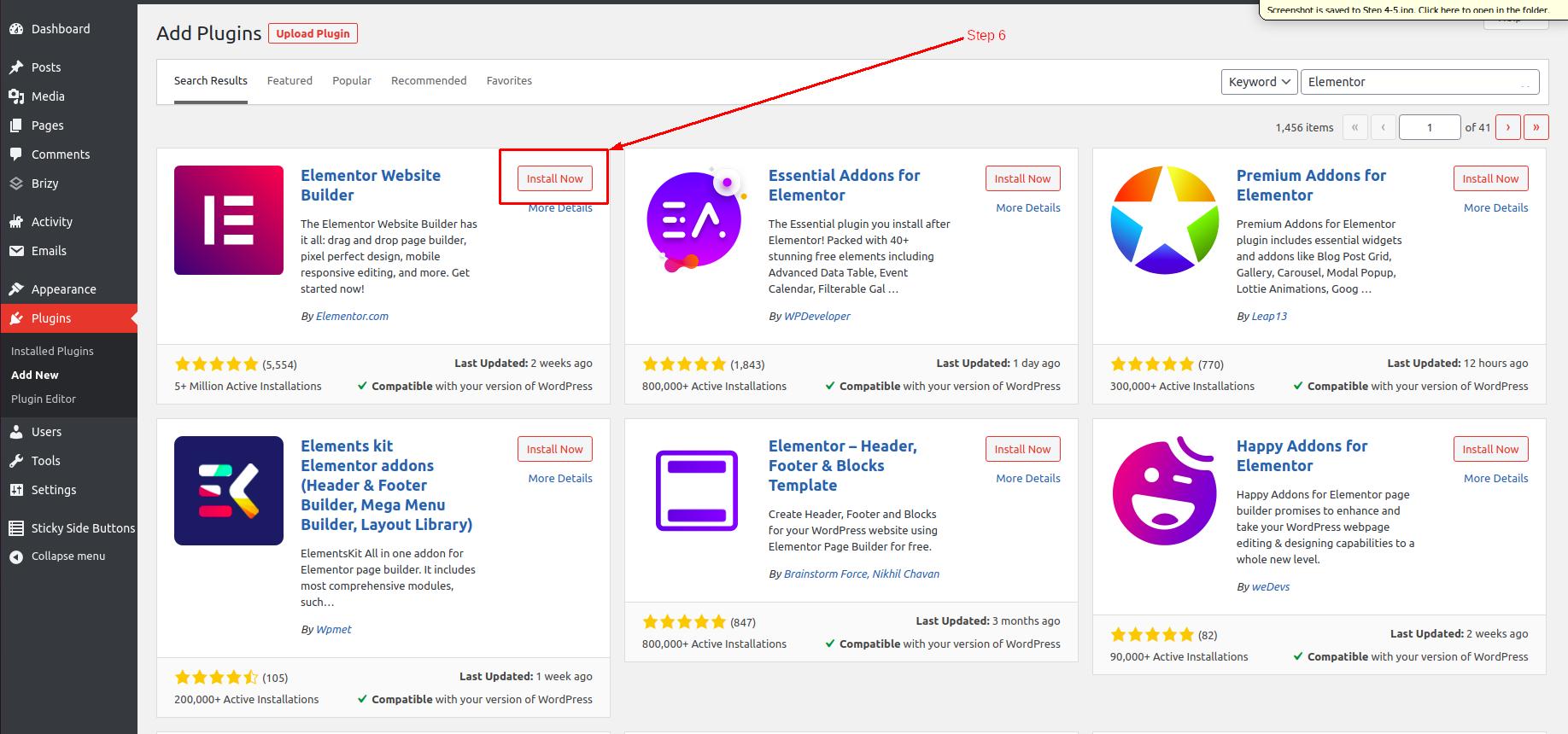The image size is (1568, 734).
Task: Click the Upload Plugin button
Action: pos(313,33)
